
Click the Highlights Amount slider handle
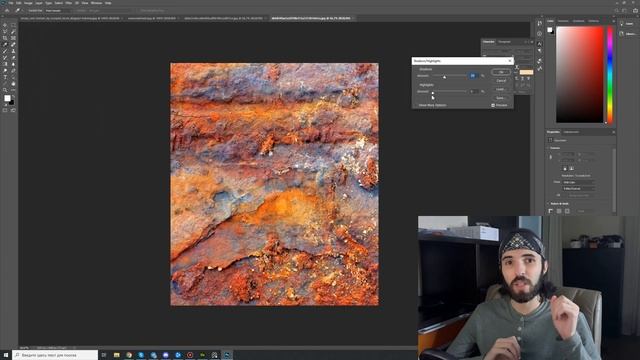[x=433, y=93]
